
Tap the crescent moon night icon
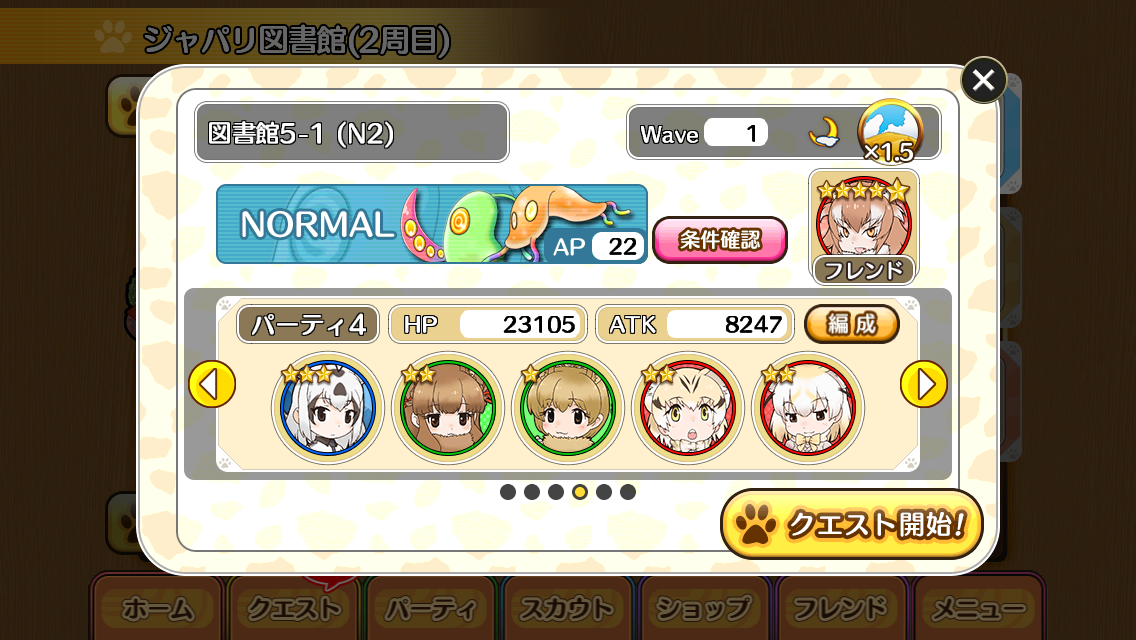pos(824,133)
